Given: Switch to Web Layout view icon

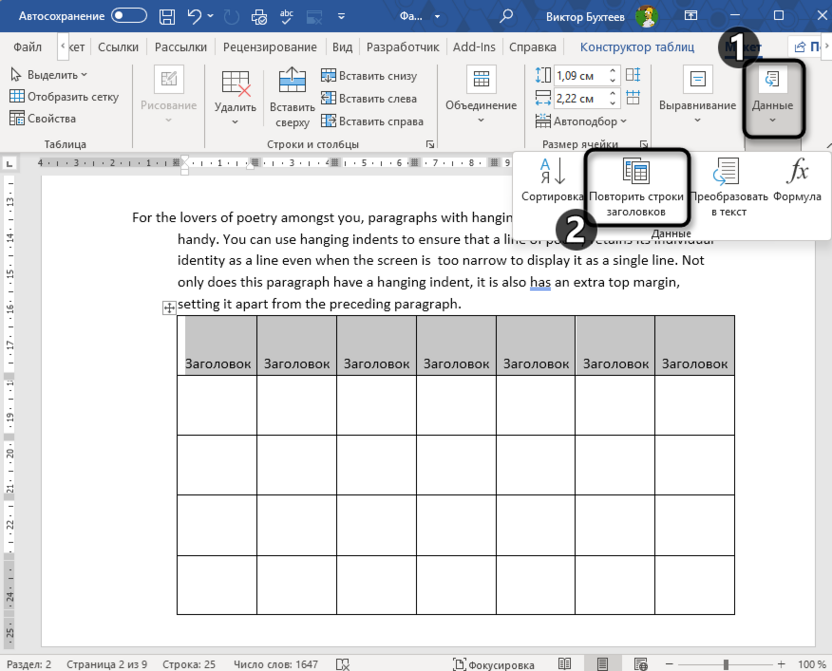Looking at the screenshot, I should click(640, 664).
